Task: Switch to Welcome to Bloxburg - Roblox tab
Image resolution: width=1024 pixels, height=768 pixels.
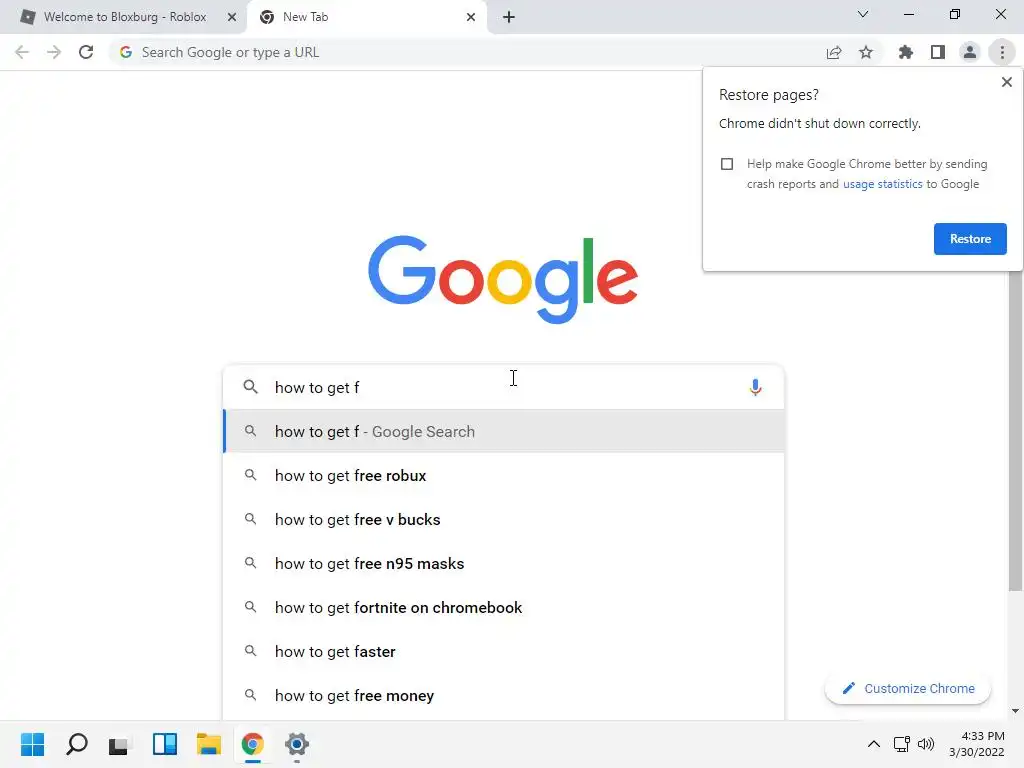Action: (x=123, y=17)
